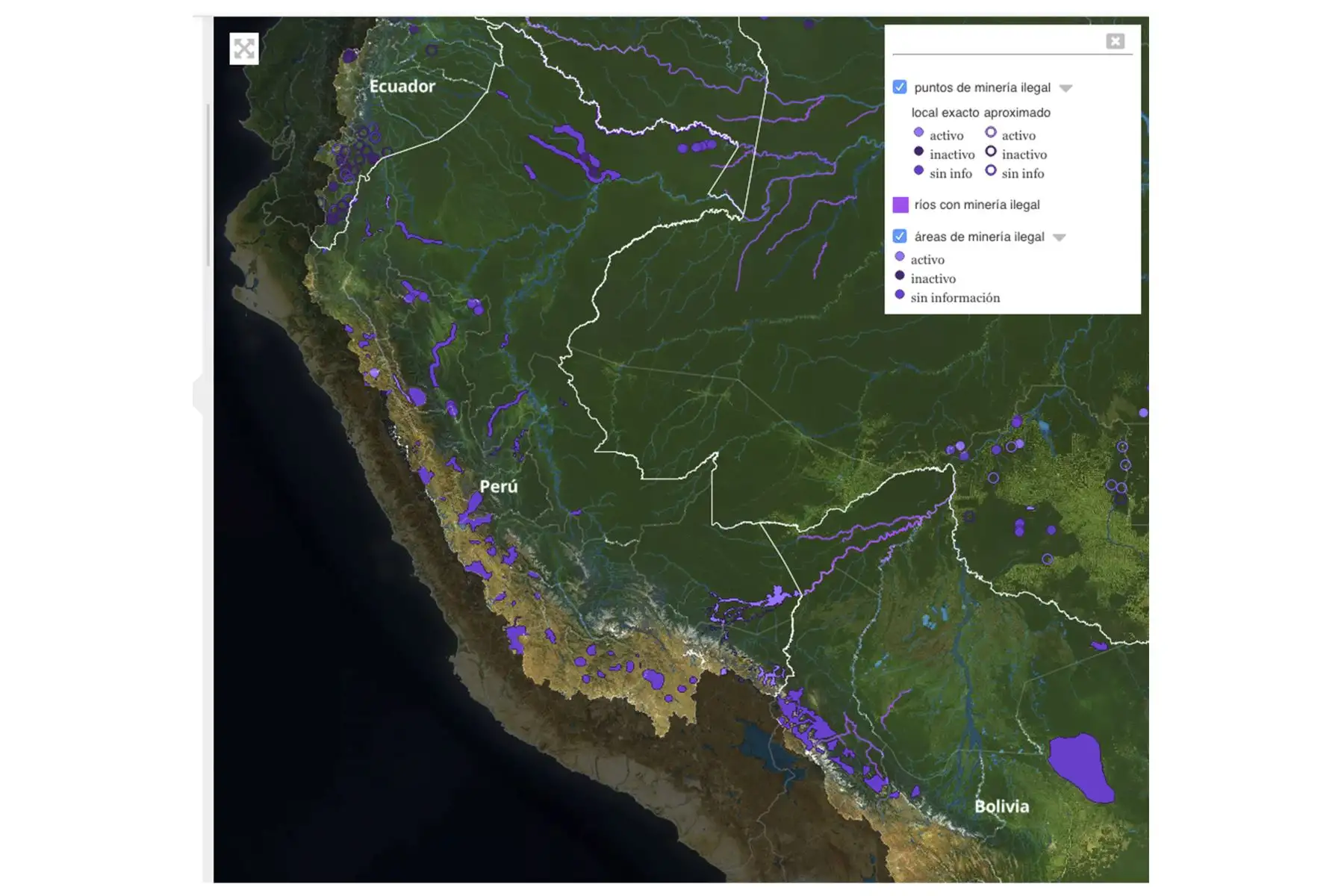
Task: Click 'local exacto aproximado' header text
Action: pyautogui.click(x=980, y=113)
